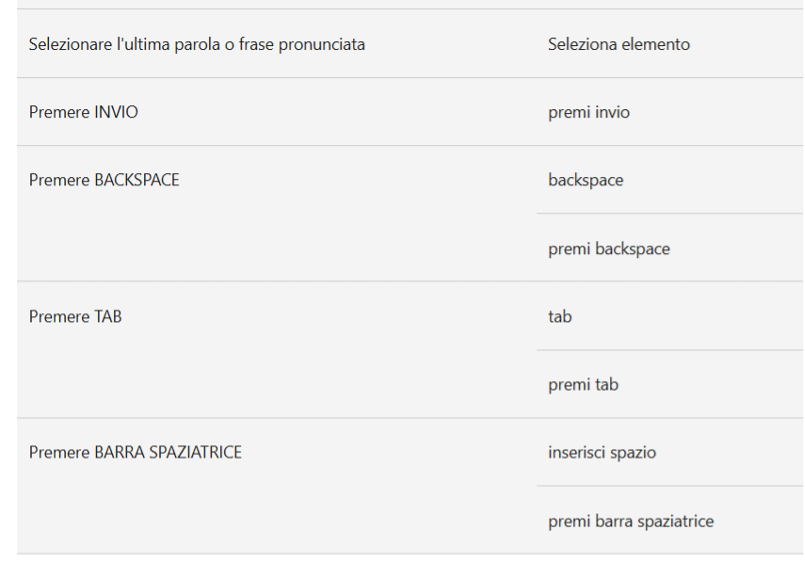Click the 'Selezionare l'ultima parola o frase pronunciata' text
The height and width of the screenshot is (563, 805).
tap(197, 45)
